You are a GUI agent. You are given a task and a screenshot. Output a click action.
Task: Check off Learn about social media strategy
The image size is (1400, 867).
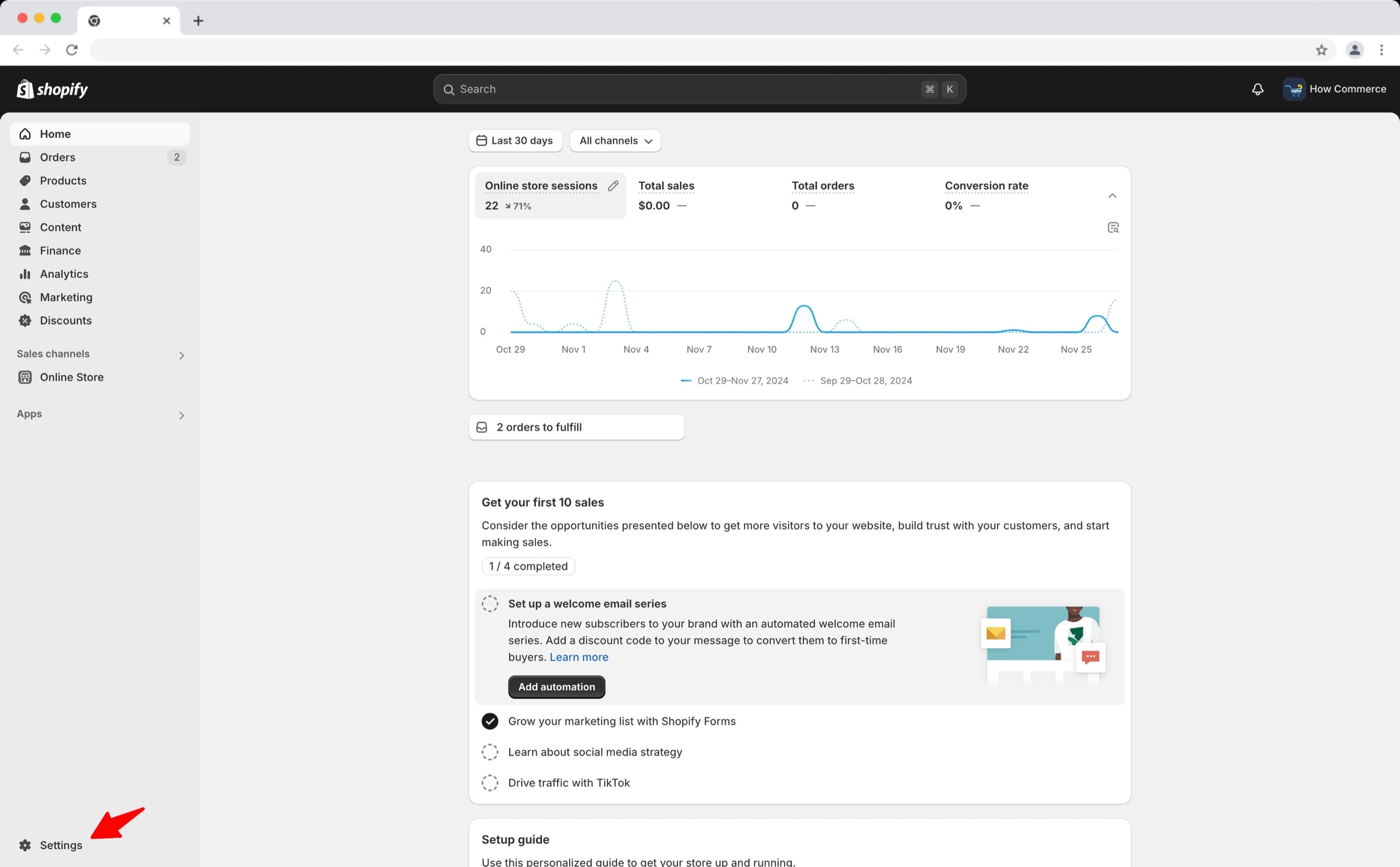pos(490,752)
